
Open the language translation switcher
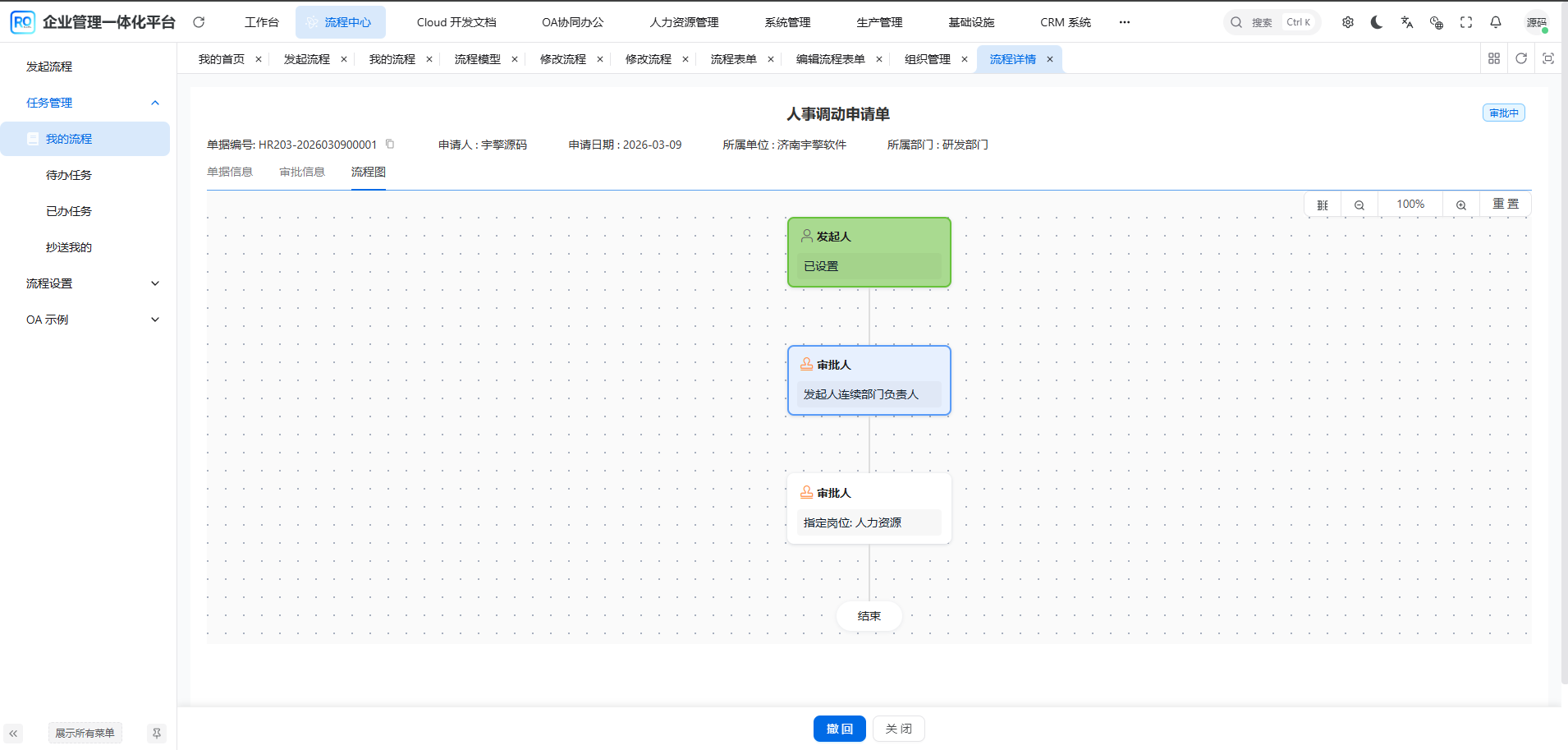(1407, 22)
